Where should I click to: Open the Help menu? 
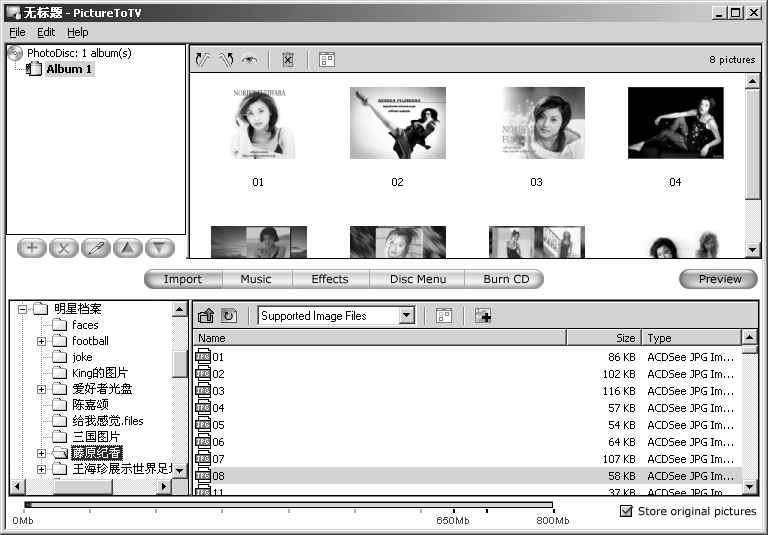click(78, 32)
